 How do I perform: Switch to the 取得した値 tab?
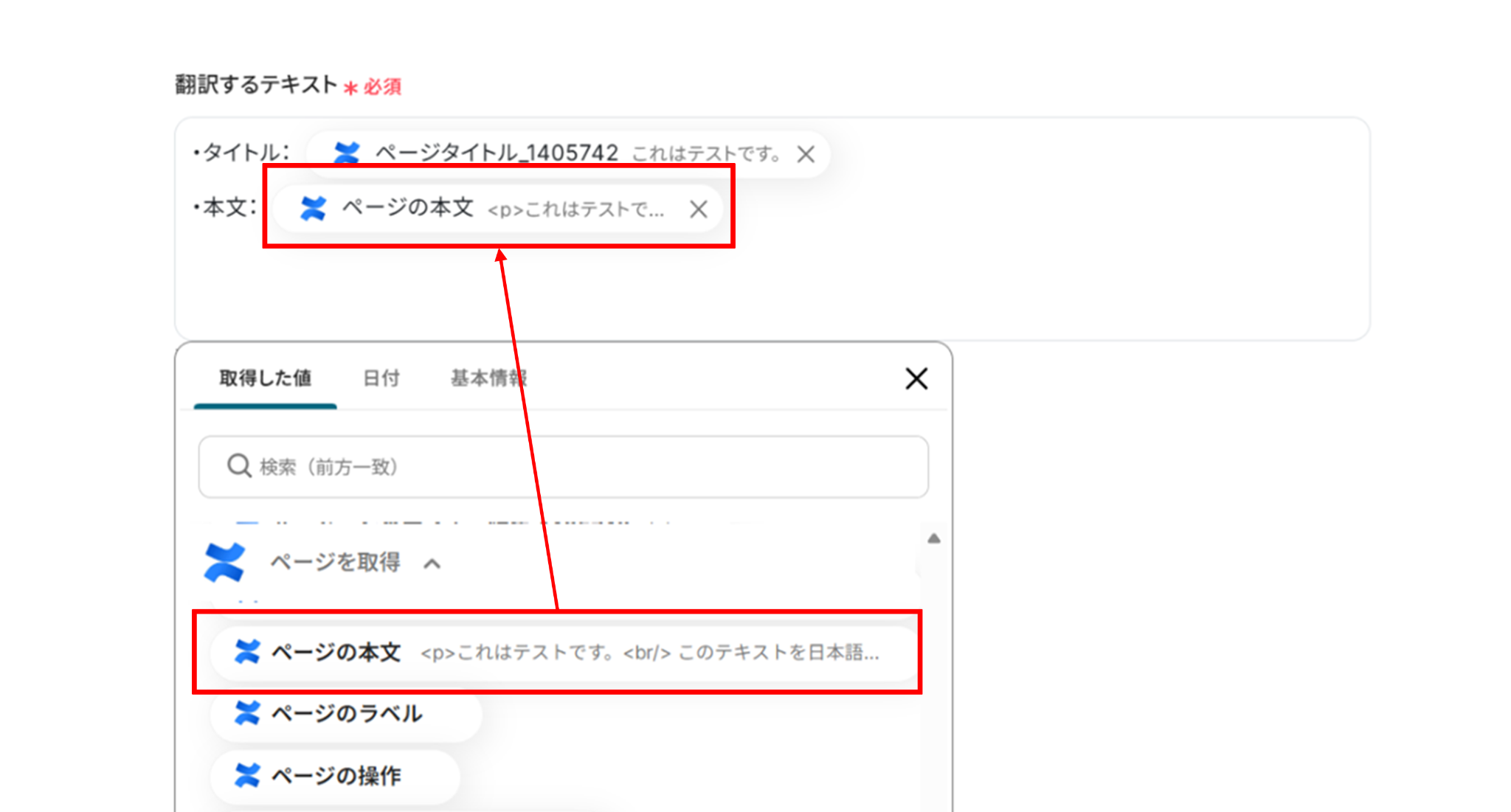click(265, 378)
